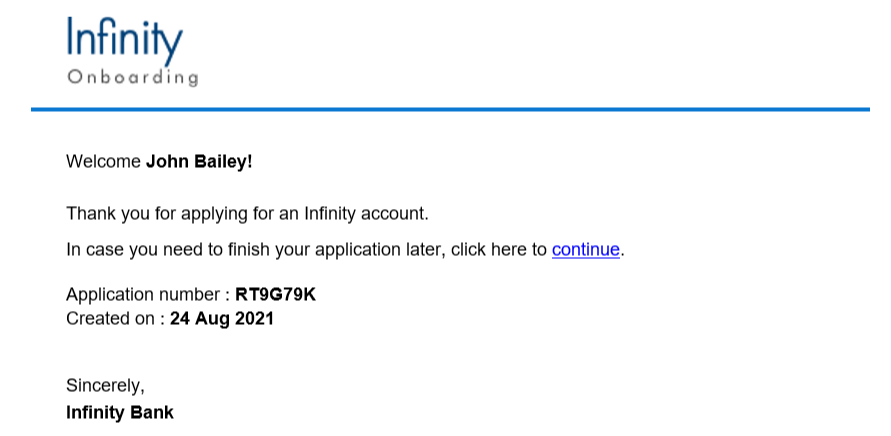Click the bold name John Bailey
Image resolution: width=891 pixels, height=436 pixels.
[199, 161]
